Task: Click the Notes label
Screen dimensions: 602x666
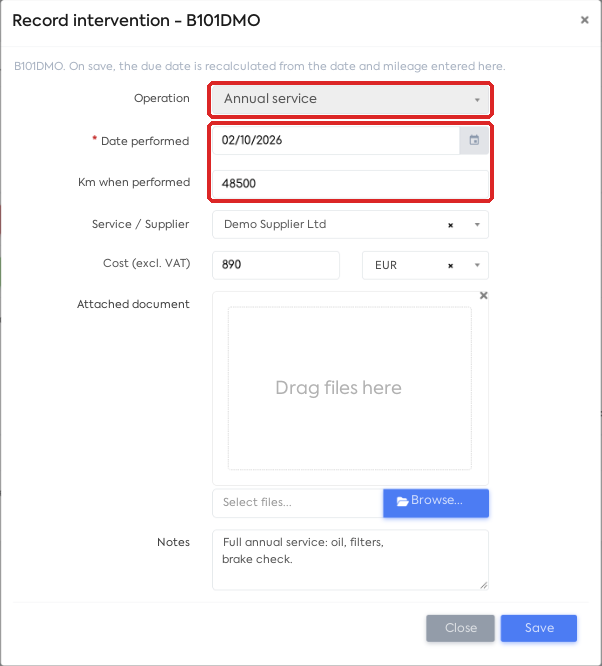Action: click(x=173, y=542)
